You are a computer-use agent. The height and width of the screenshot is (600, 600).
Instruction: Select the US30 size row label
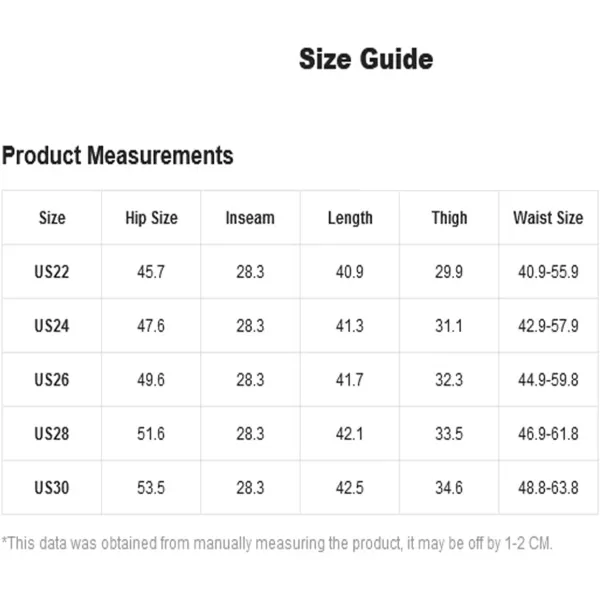point(52,488)
